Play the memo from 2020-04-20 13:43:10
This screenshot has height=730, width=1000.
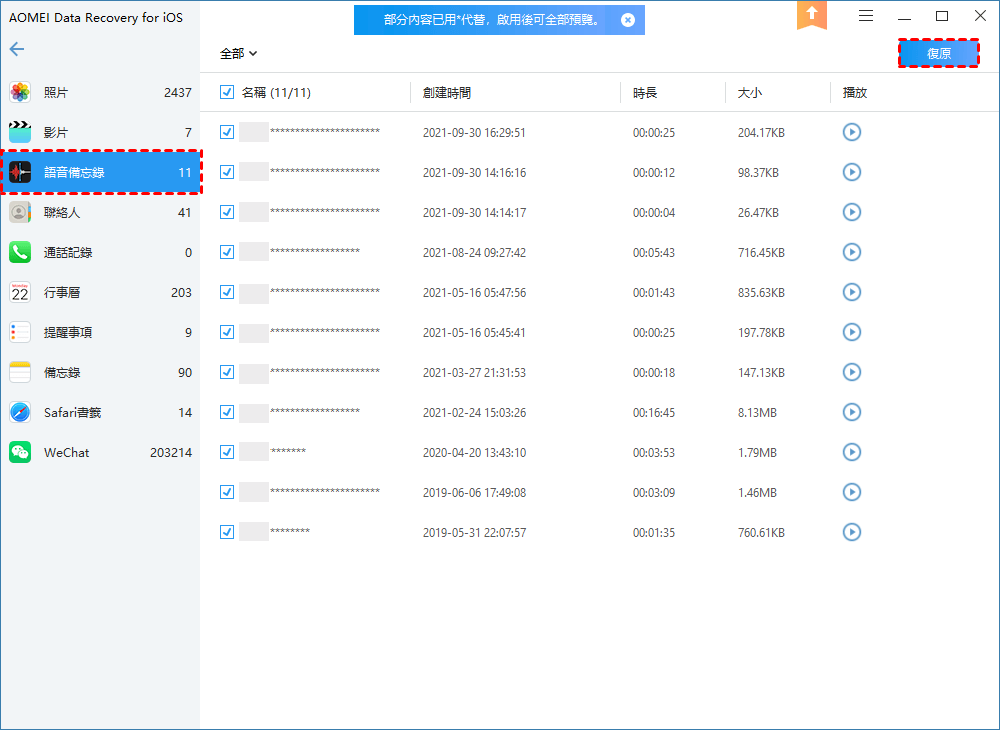(x=851, y=452)
